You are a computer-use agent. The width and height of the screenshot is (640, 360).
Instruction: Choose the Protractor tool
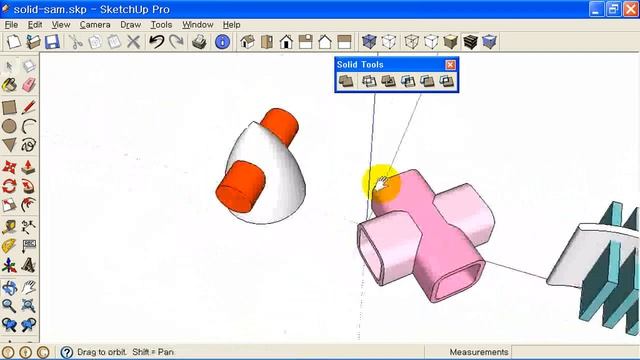click(x=9, y=246)
